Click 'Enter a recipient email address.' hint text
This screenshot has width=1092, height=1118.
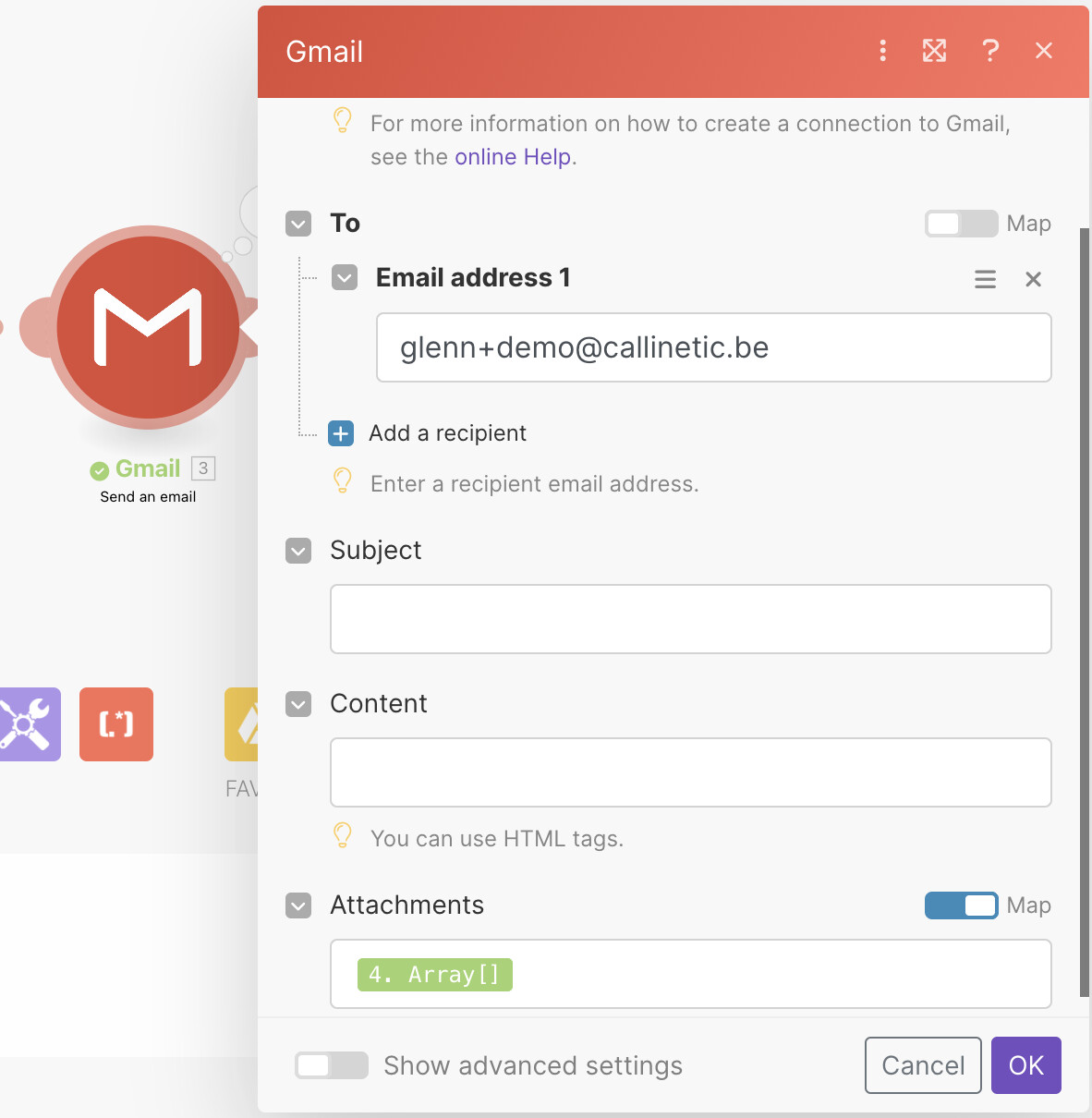(x=534, y=484)
